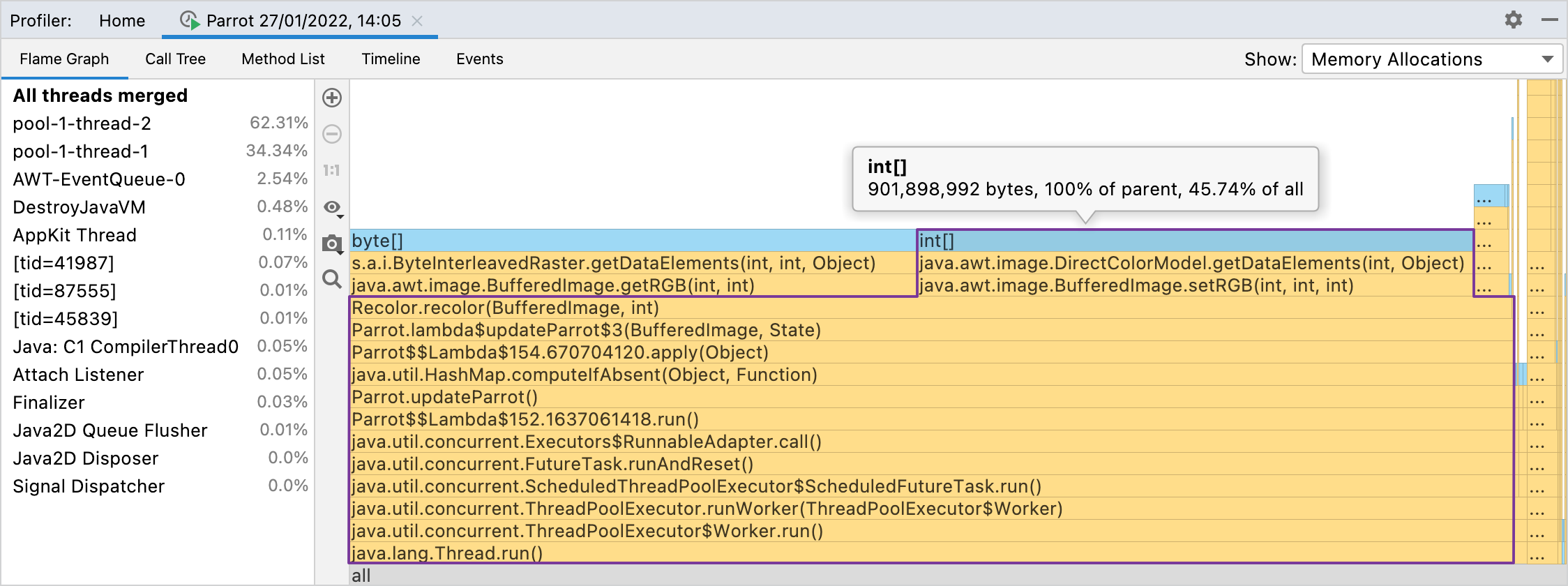Open the Memory Allocations dropdown

(1431, 59)
